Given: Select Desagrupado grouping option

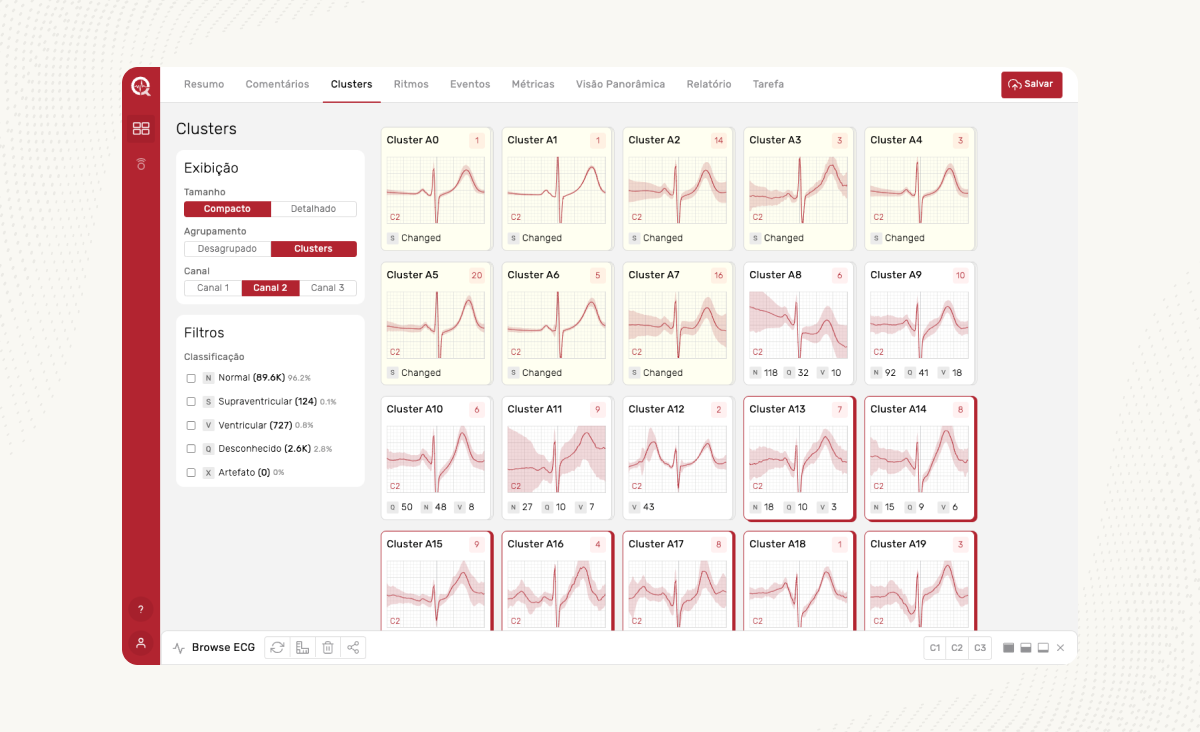Looking at the screenshot, I should 227,249.
